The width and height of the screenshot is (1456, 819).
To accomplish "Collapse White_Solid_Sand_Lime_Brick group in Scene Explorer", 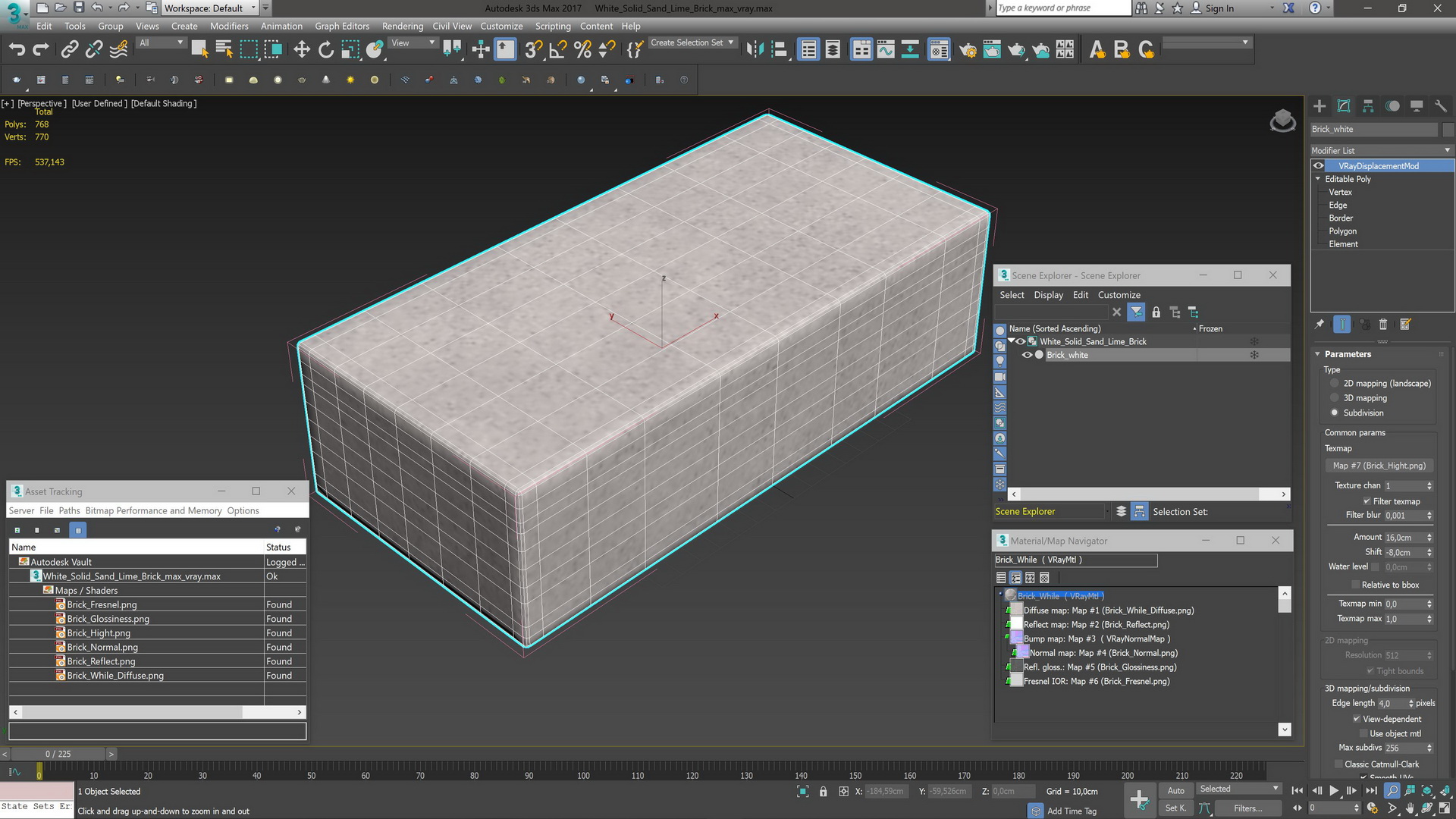I will click(x=1012, y=341).
